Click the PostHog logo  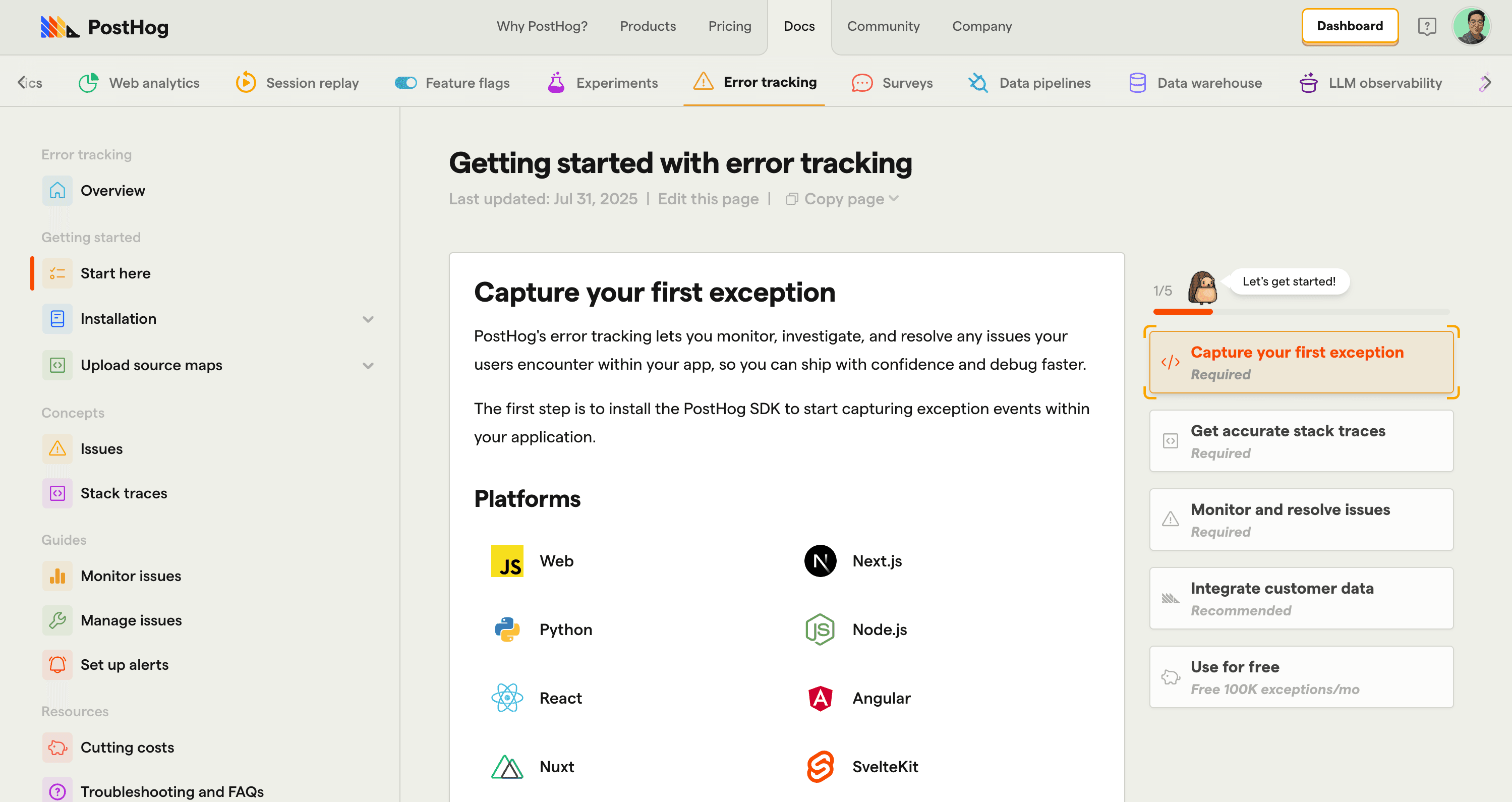104,27
